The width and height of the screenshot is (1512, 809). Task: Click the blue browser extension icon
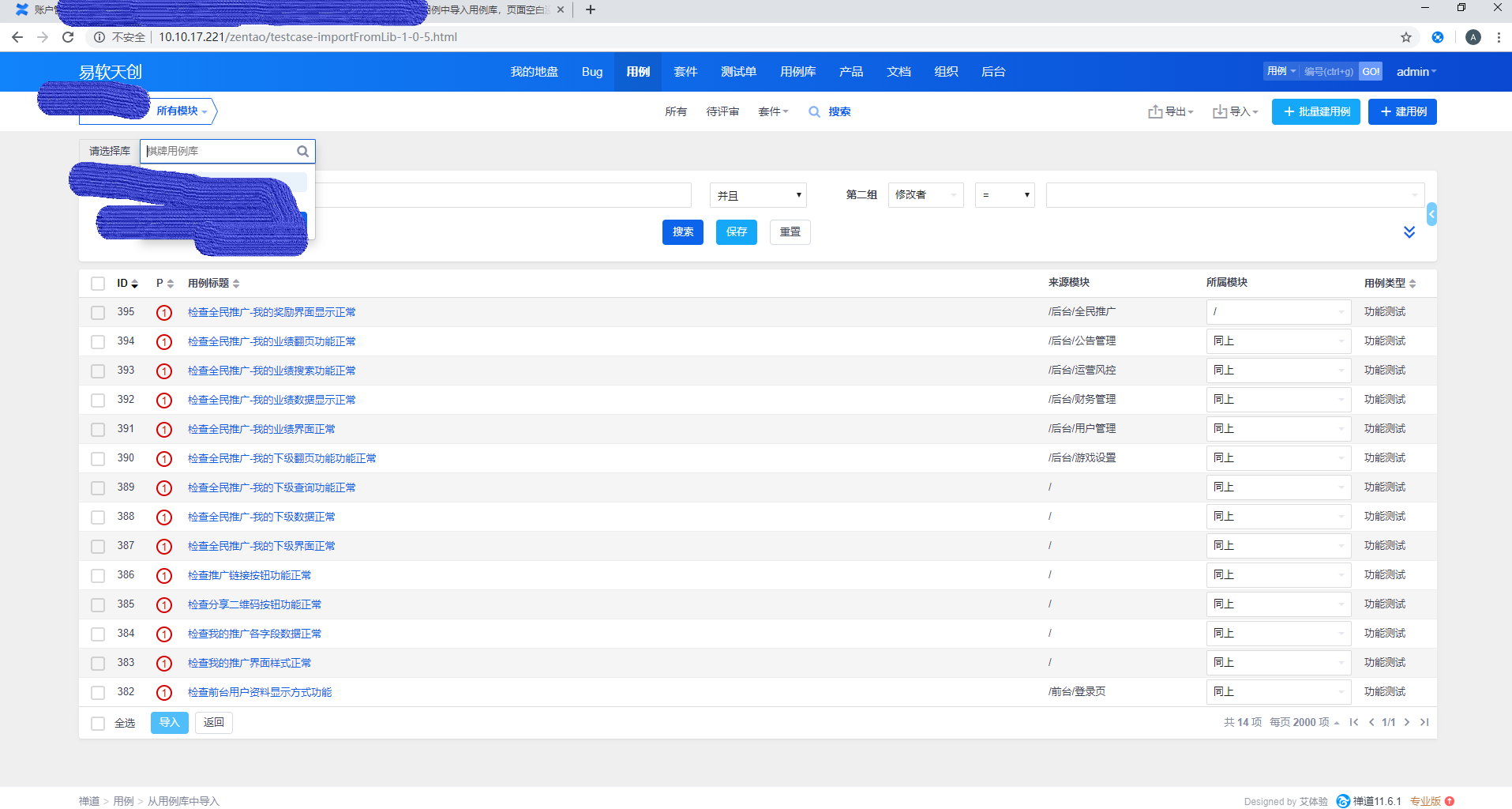click(x=1438, y=37)
